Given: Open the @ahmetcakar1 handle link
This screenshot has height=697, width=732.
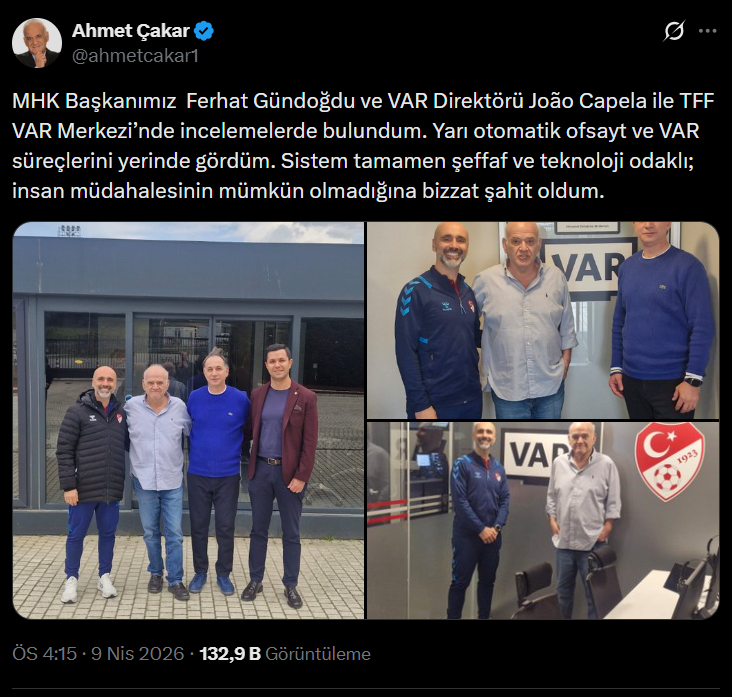Looking at the screenshot, I should [135, 56].
